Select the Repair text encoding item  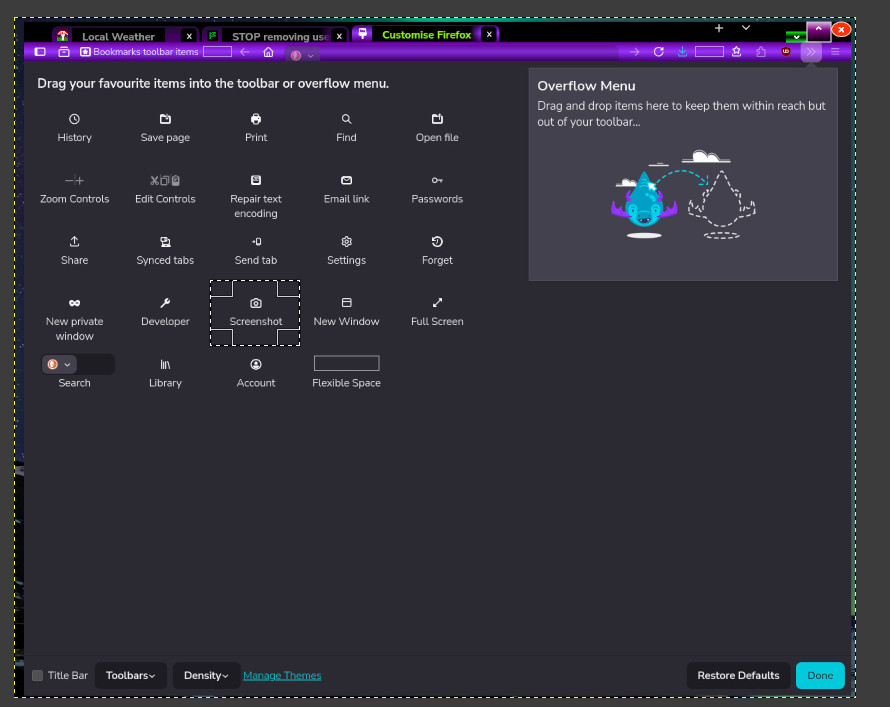point(256,197)
